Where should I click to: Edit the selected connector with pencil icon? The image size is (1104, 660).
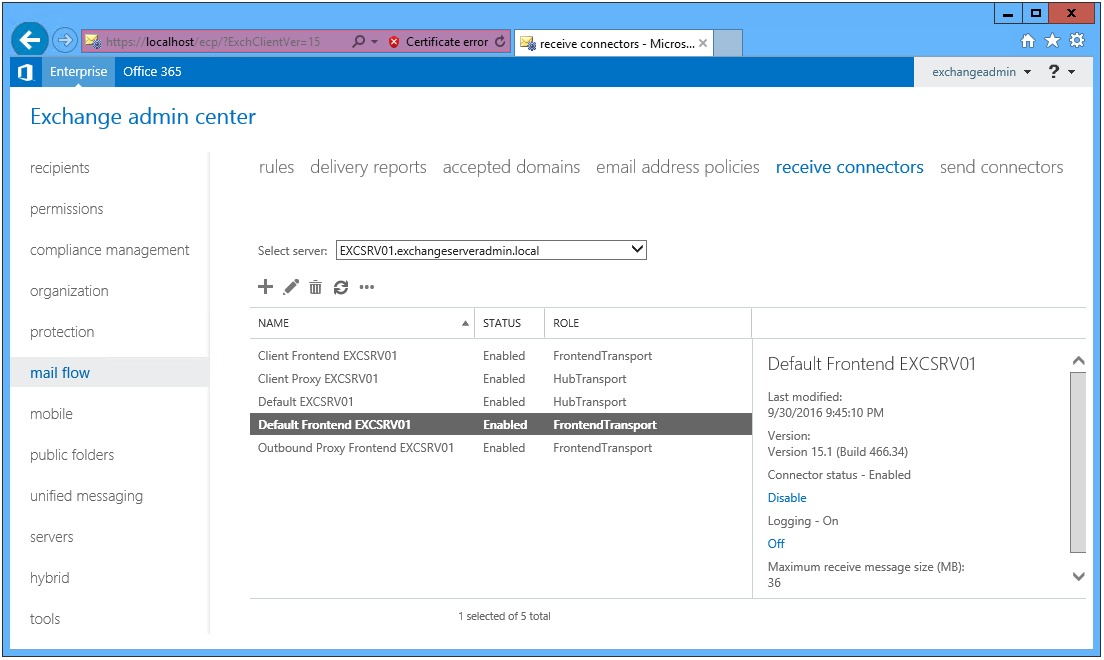click(x=291, y=287)
